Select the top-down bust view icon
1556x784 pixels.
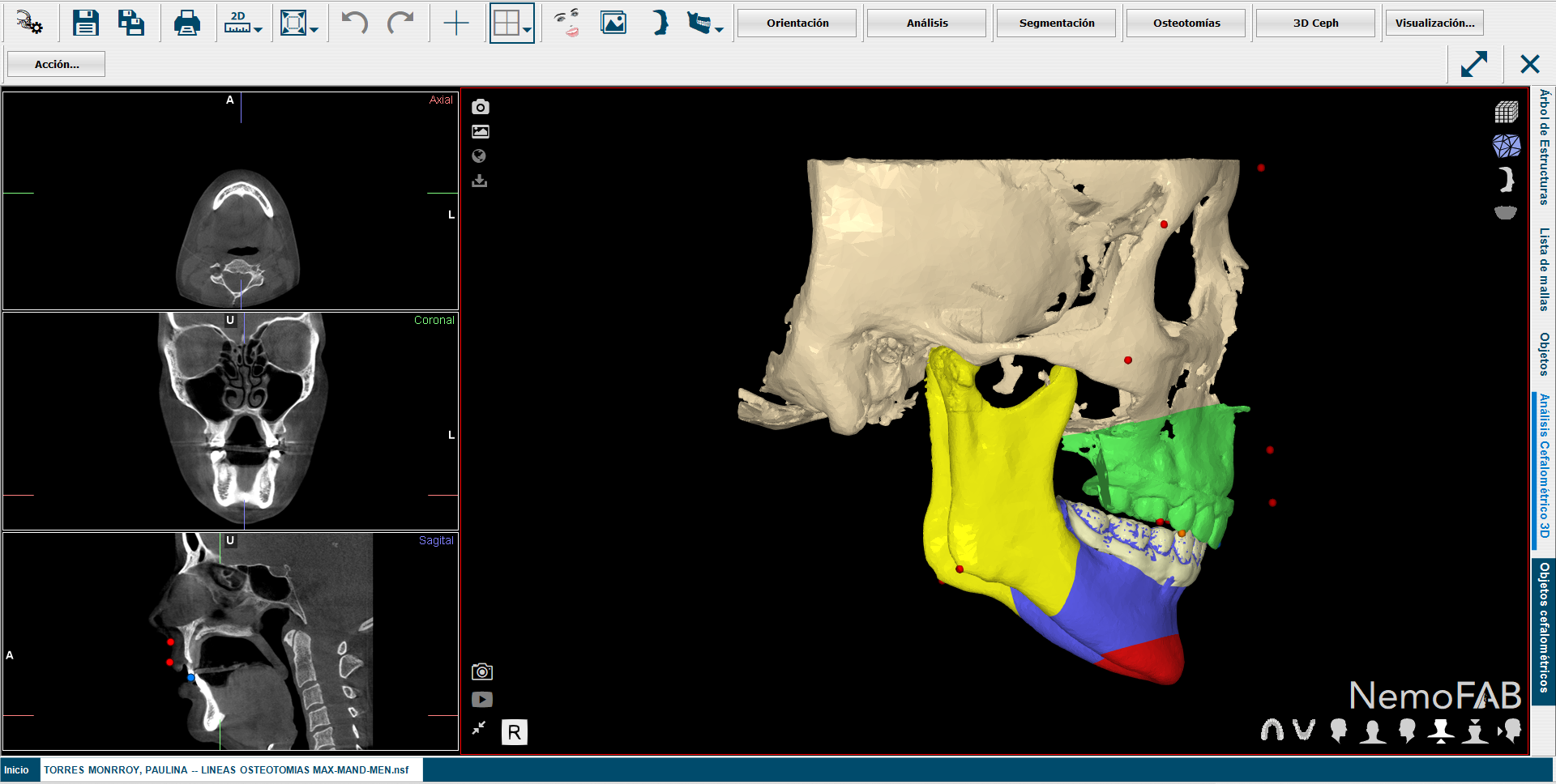pos(1475,731)
